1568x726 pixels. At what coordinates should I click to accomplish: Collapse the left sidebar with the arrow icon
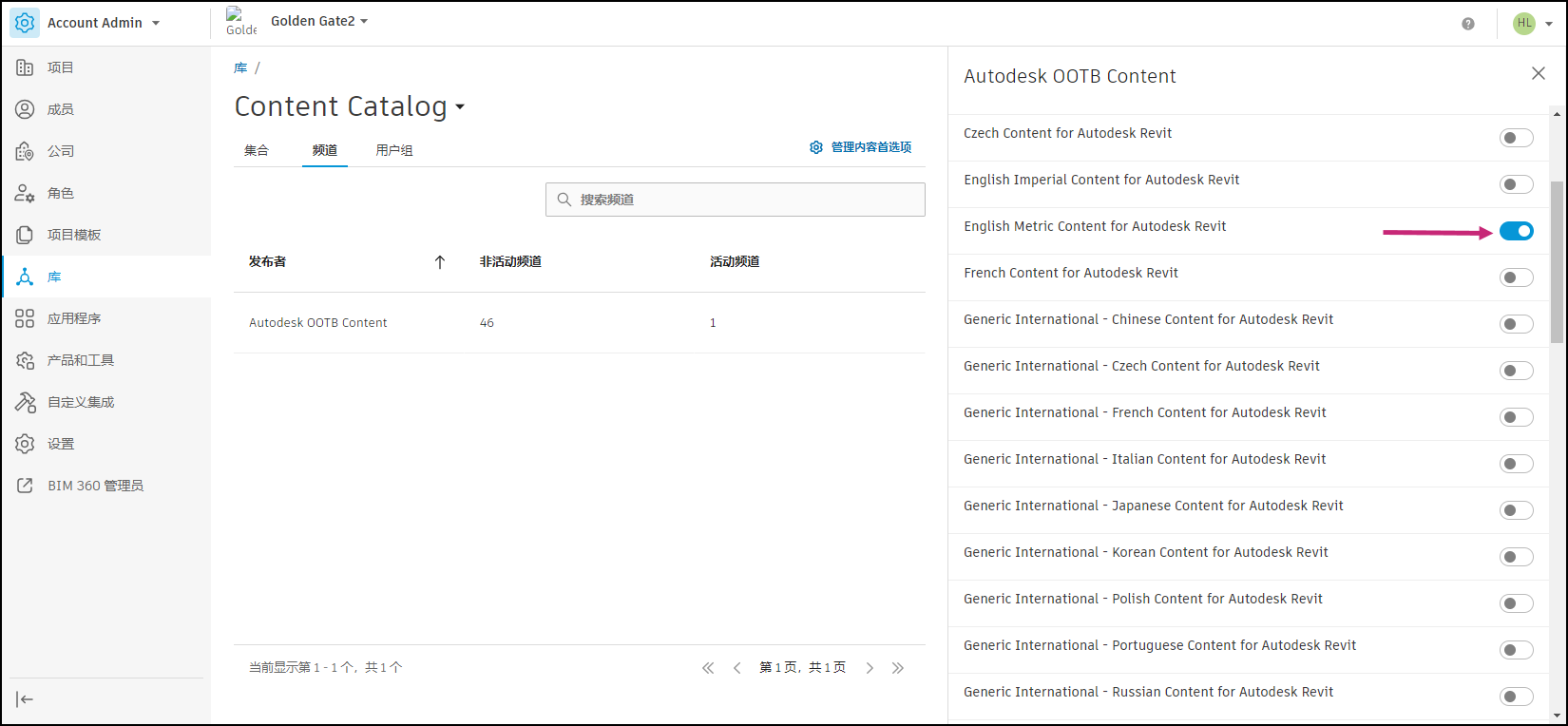[x=25, y=699]
